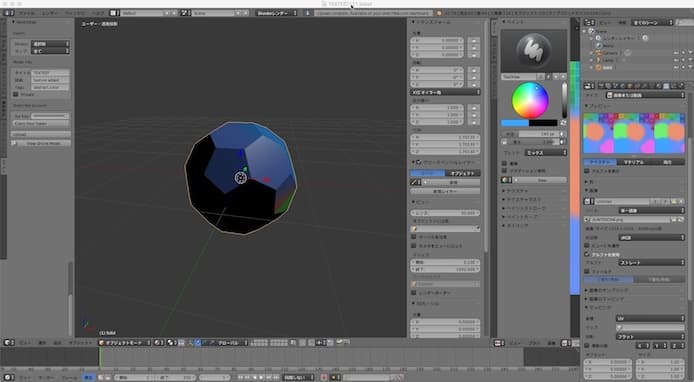Open the Properties editor type icon
This screenshot has height=382, width=694.
tap(589, 86)
